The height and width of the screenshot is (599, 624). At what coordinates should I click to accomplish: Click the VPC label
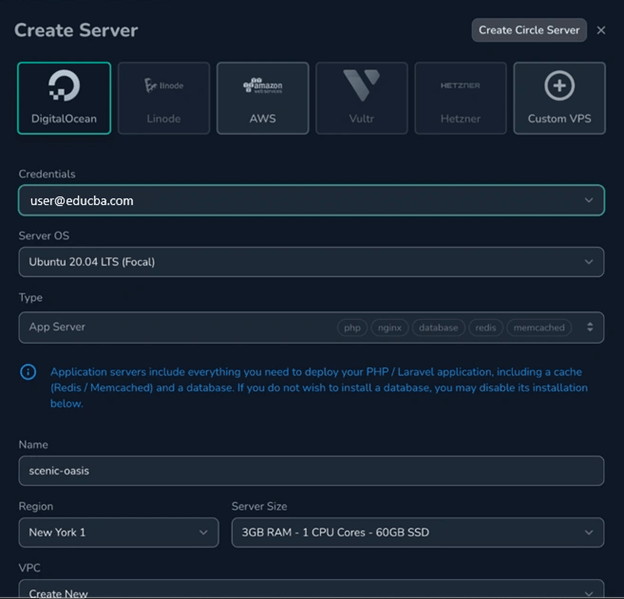(29, 568)
